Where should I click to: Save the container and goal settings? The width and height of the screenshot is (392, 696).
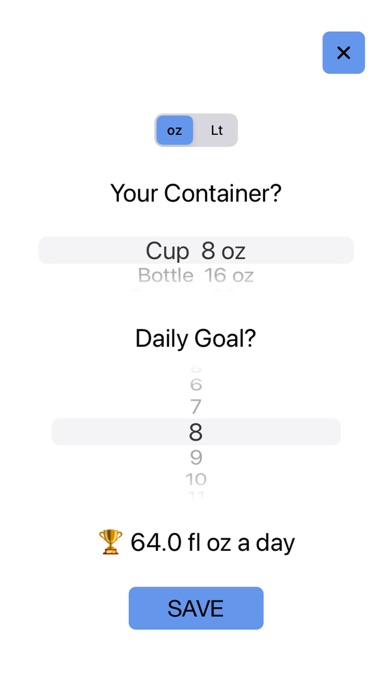196,608
